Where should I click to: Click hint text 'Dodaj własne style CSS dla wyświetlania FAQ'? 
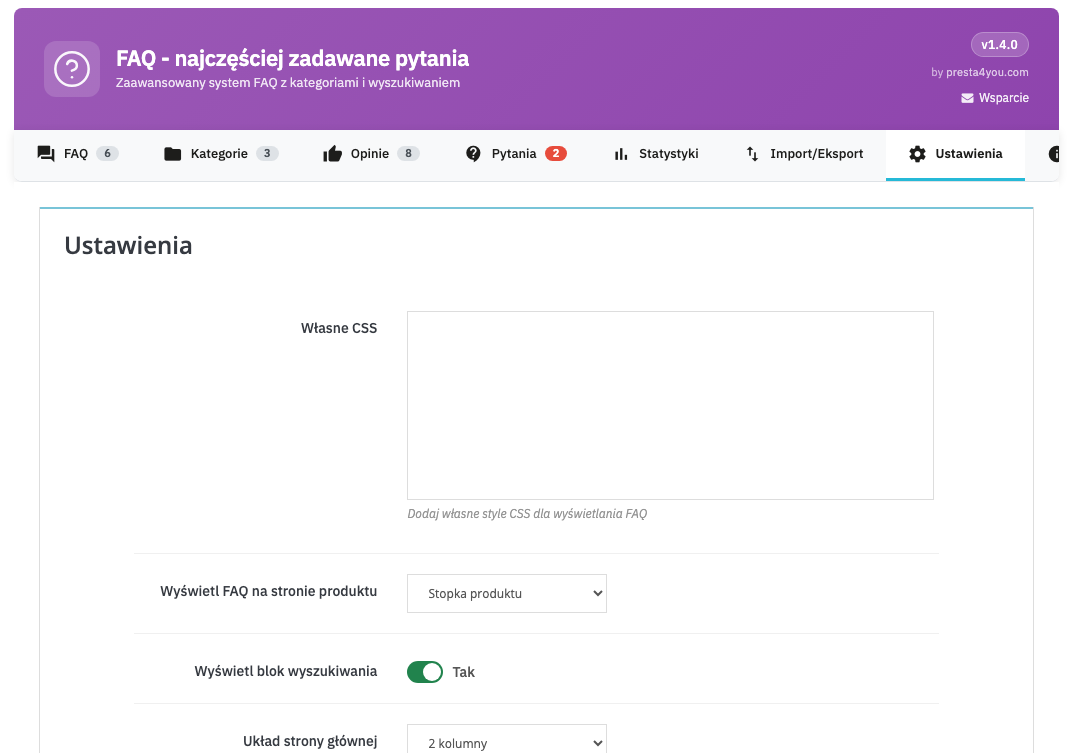point(527,514)
